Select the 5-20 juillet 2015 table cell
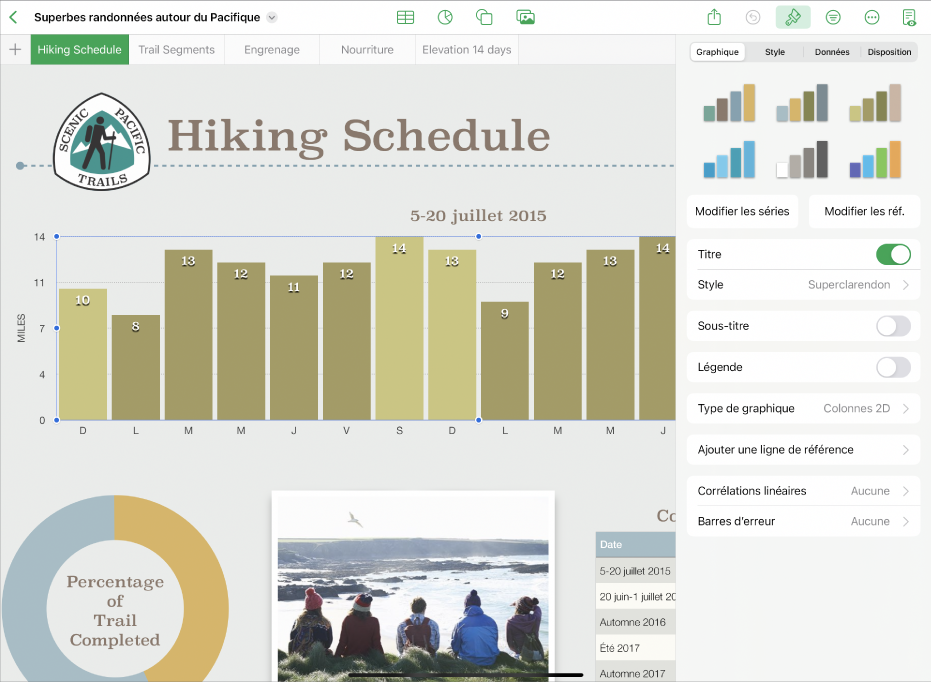The height and width of the screenshot is (684, 931). (x=635, y=571)
